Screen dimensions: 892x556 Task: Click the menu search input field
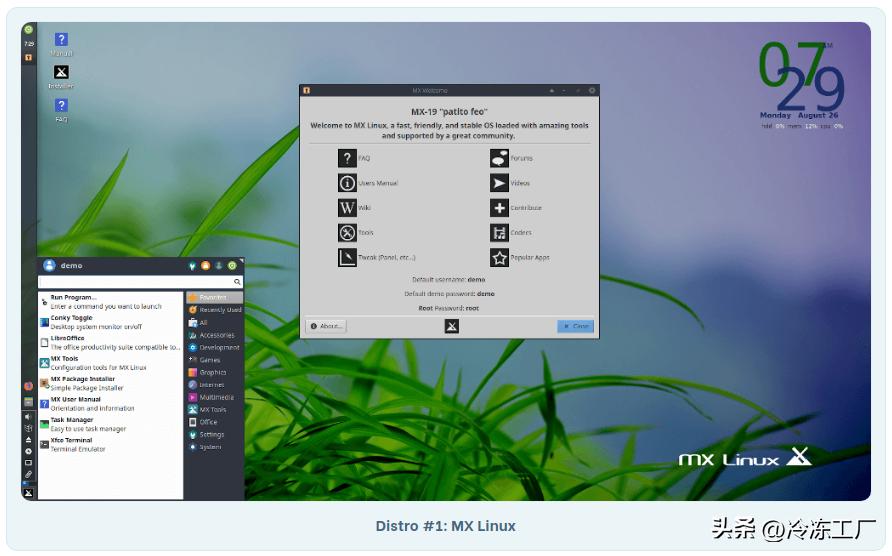pyautogui.click(x=141, y=282)
